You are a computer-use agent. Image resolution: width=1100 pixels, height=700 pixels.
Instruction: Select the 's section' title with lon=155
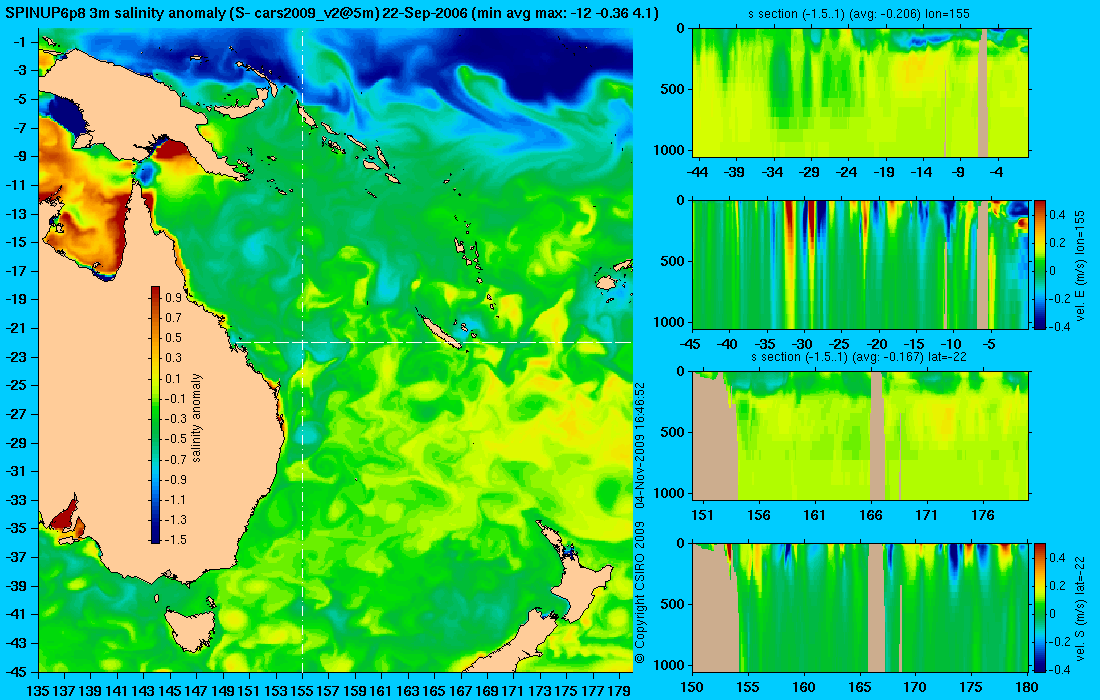click(860, 14)
